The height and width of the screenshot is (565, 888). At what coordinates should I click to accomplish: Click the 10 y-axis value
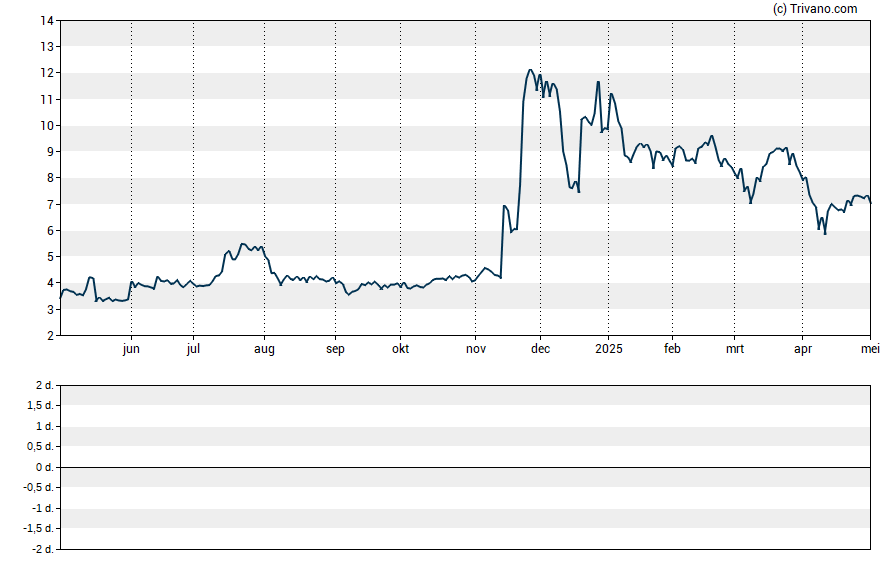47,126
